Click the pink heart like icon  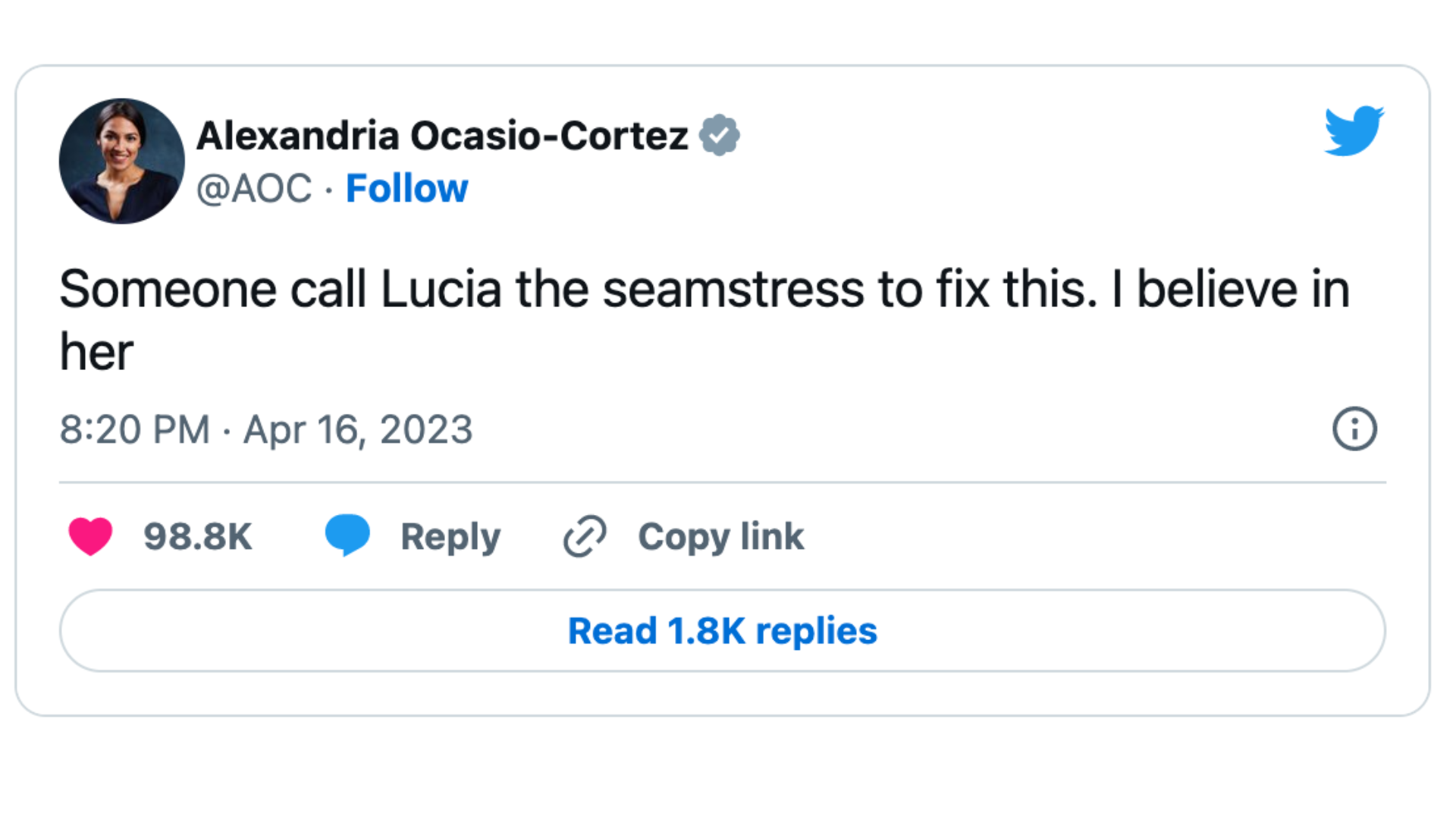[x=90, y=536]
